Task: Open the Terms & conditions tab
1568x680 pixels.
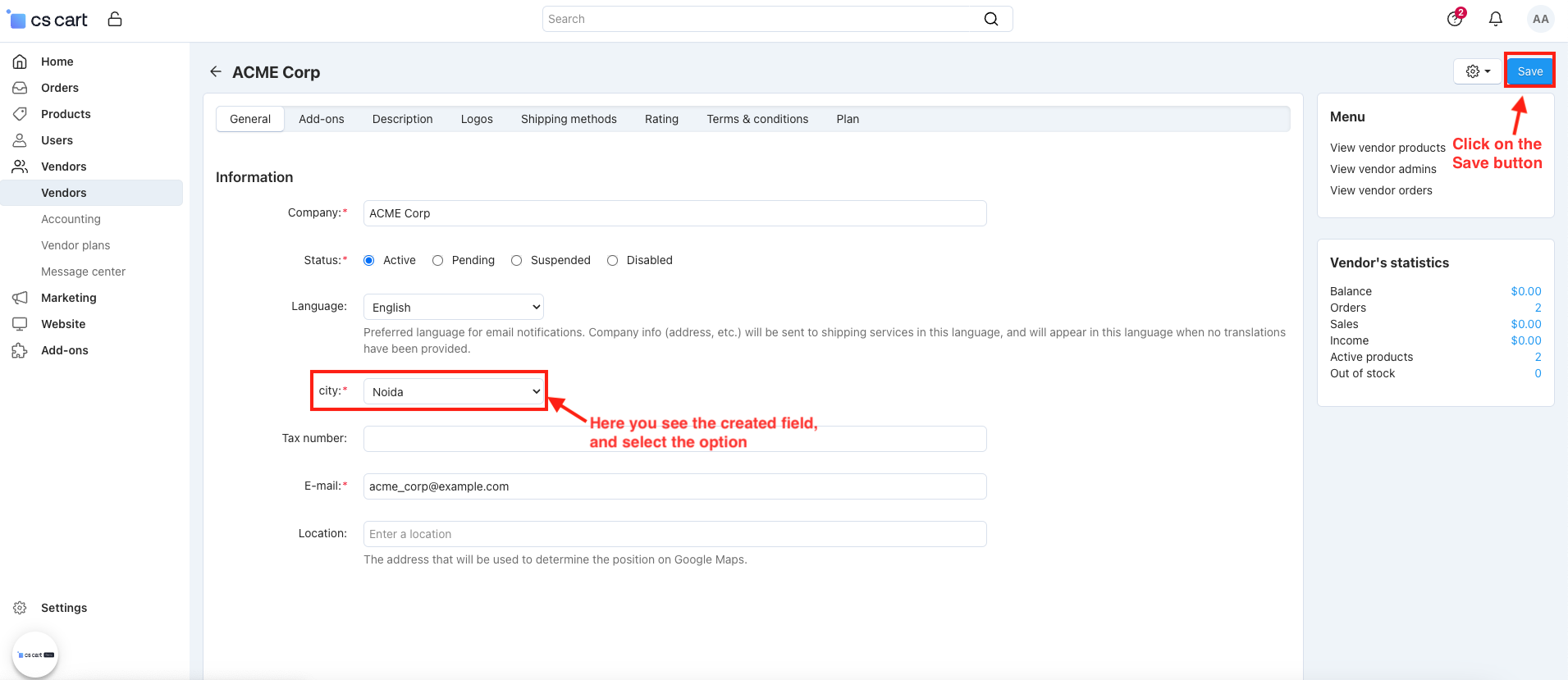Action: [757, 119]
